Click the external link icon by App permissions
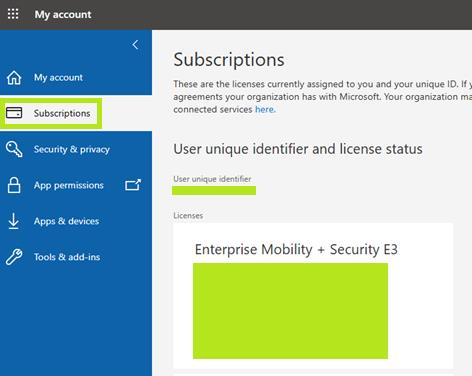 (133, 185)
